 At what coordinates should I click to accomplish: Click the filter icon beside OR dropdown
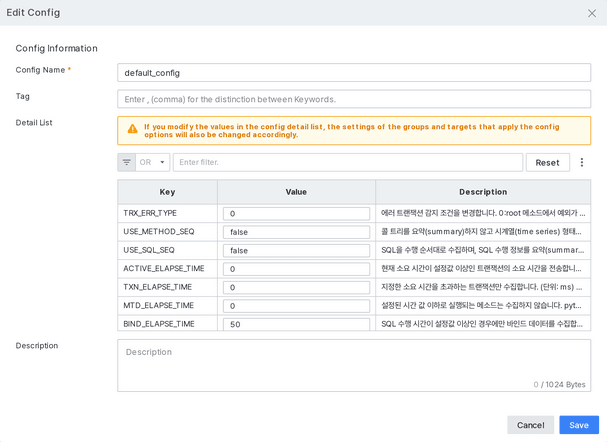point(127,162)
